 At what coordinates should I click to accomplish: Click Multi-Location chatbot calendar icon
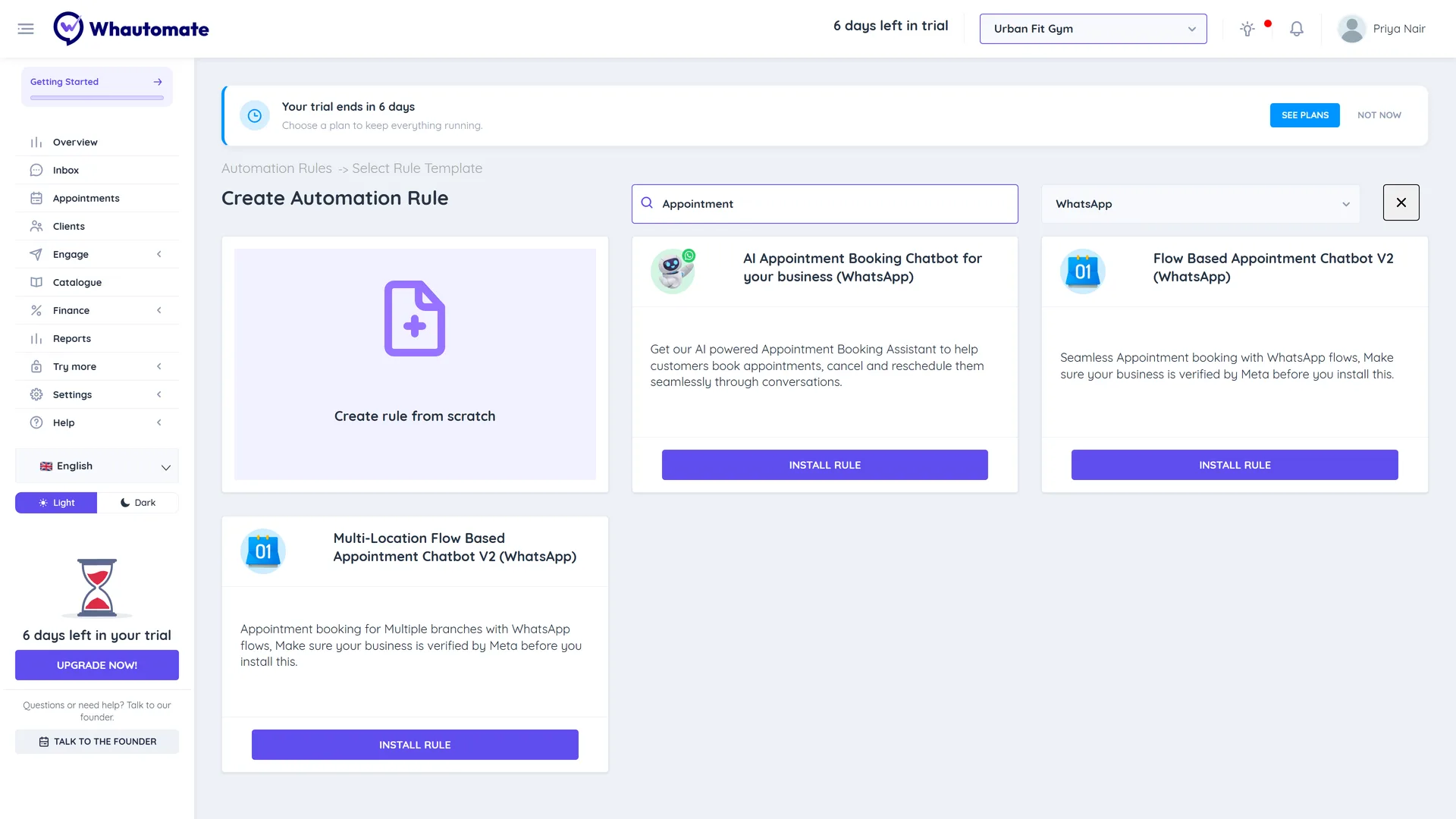click(x=263, y=551)
